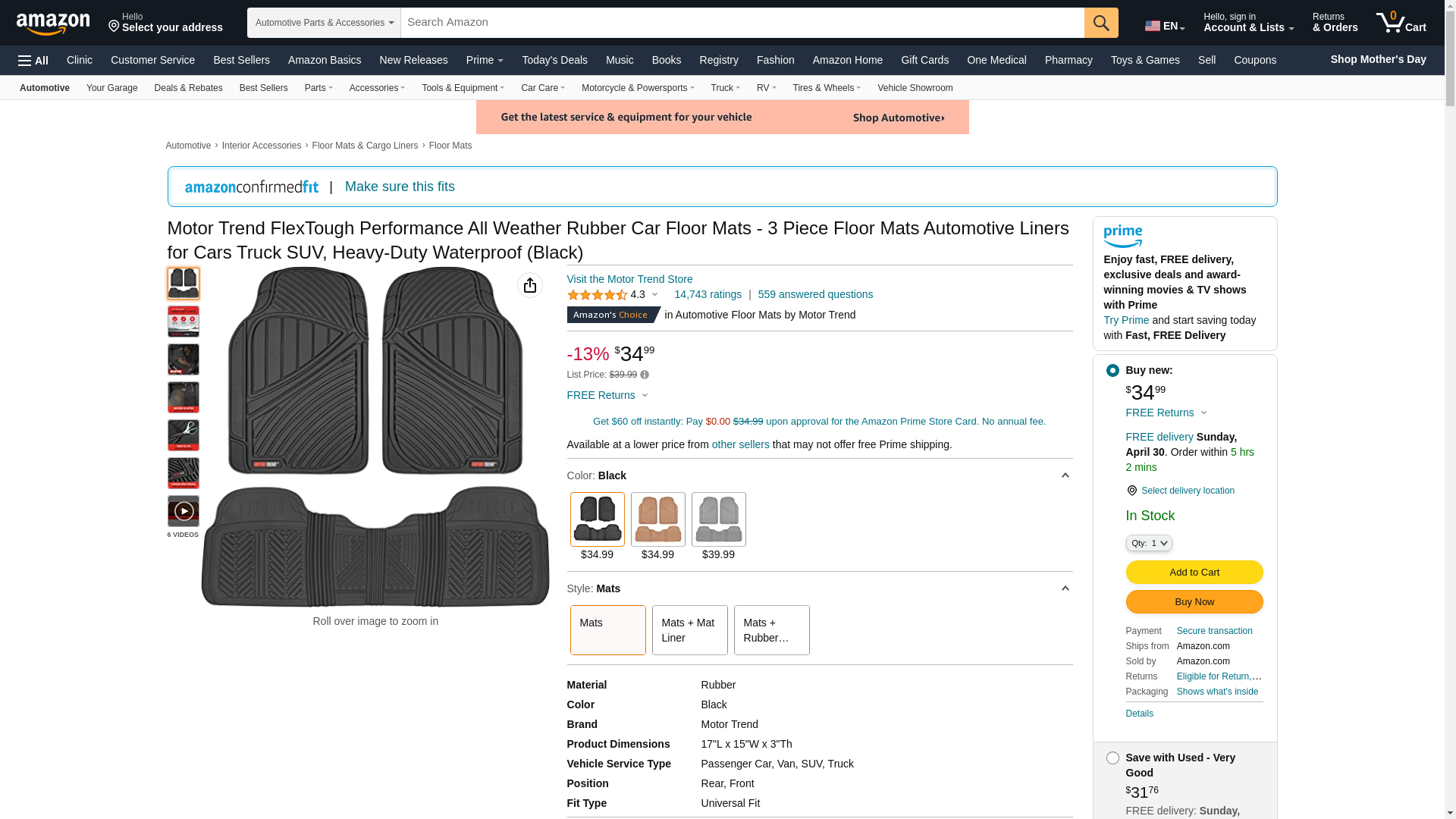1456x819 pixels.
Task: Select Save with Used radio option
Action: (x=1112, y=758)
